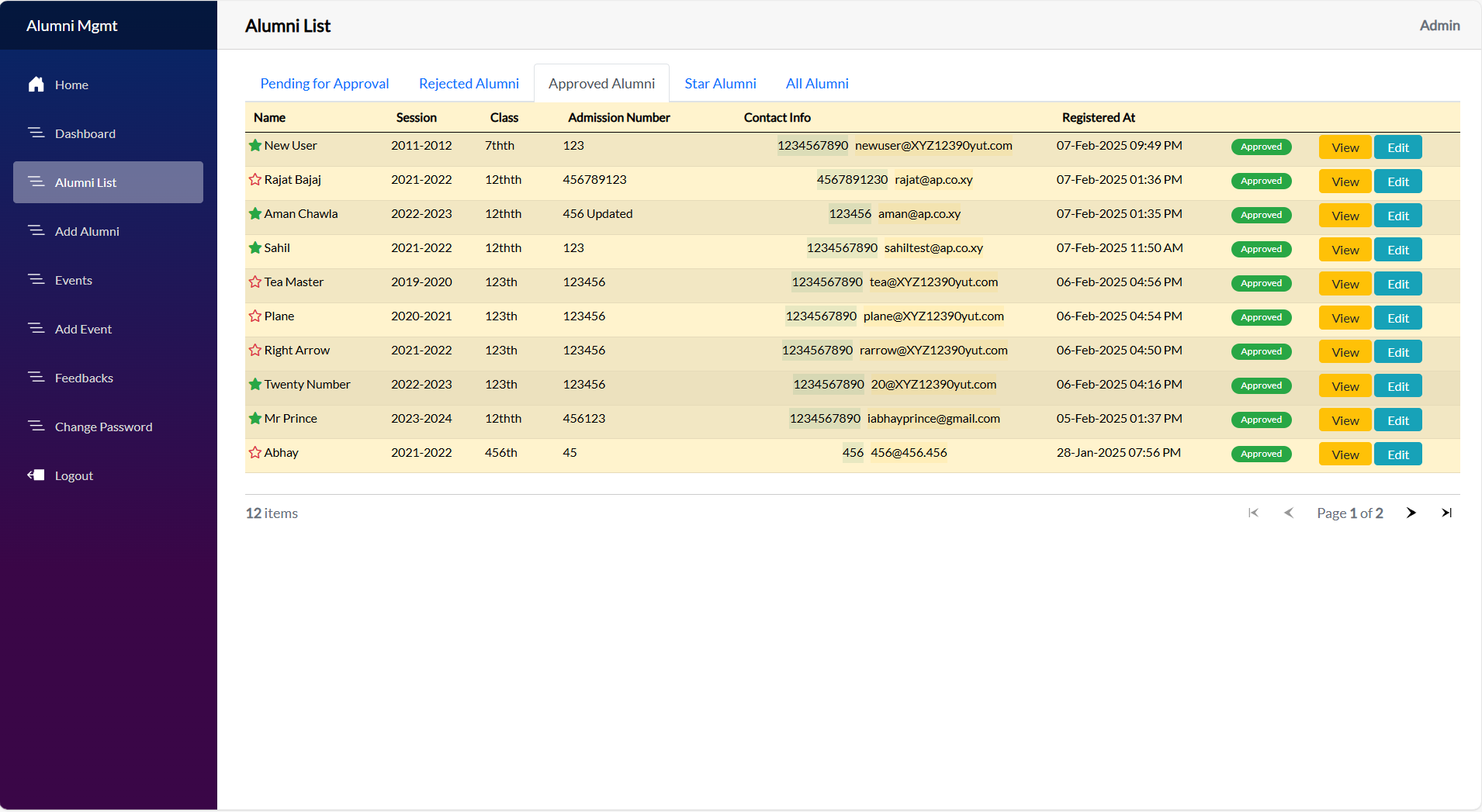Image resolution: width=1482 pixels, height=812 pixels.
Task: Click Approved badge for Plane
Action: [x=1261, y=317]
